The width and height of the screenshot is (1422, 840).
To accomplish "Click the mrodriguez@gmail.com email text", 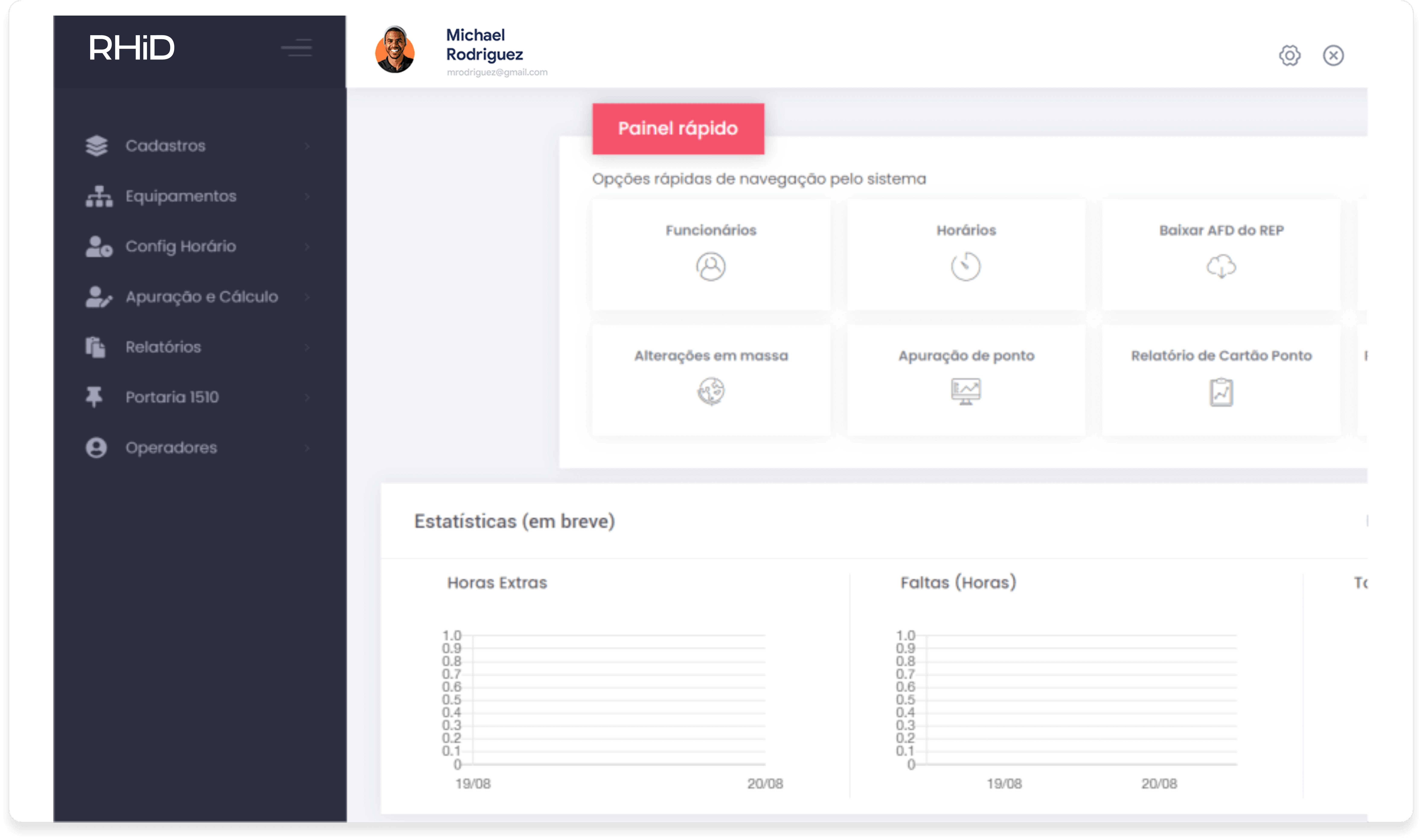I will click(497, 73).
